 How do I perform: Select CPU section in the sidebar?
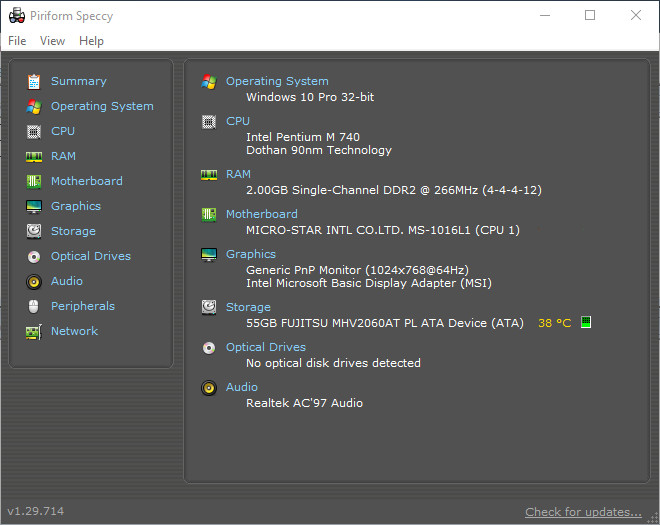point(63,131)
